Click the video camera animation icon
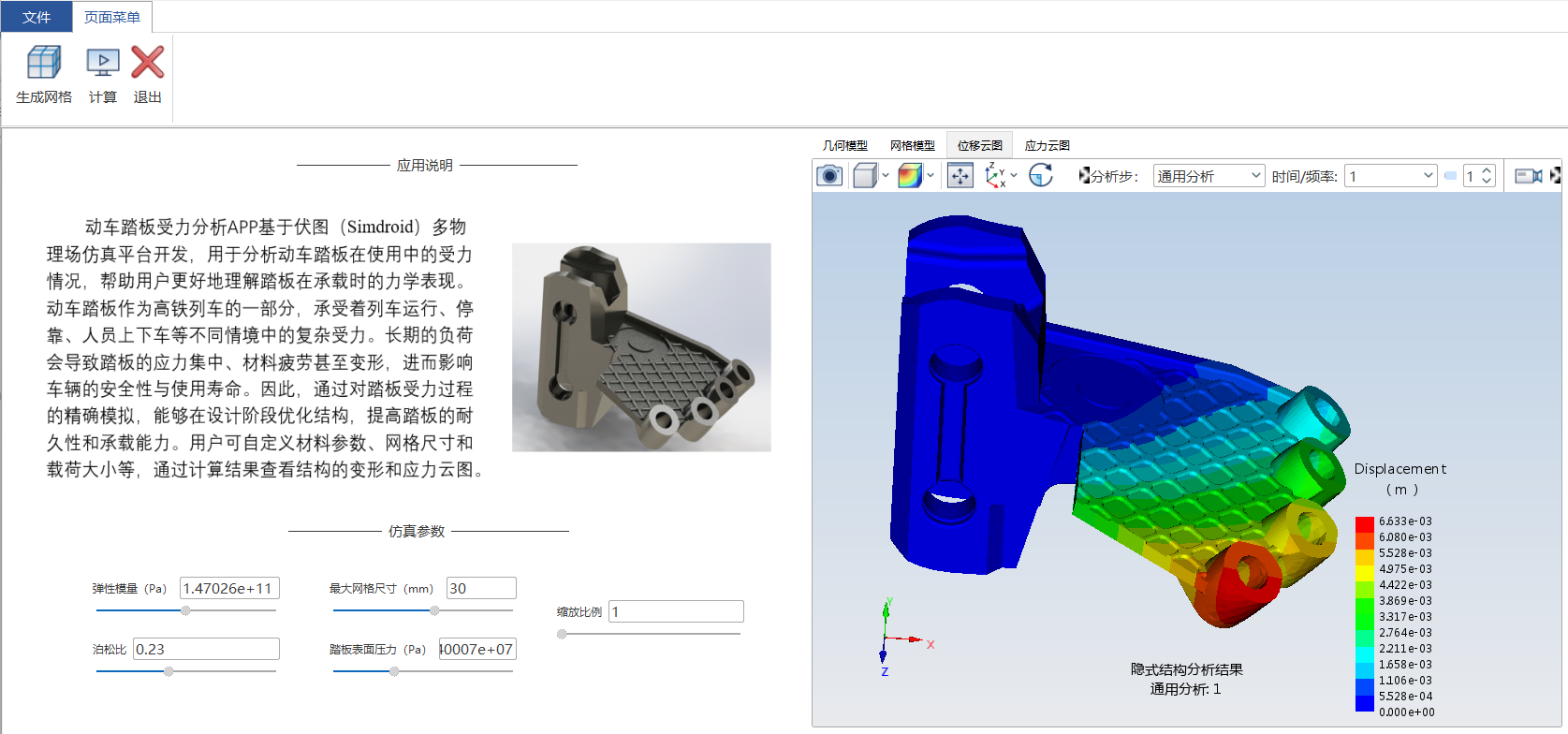Screen dimensions: 1568x734 pyautogui.click(x=1529, y=176)
